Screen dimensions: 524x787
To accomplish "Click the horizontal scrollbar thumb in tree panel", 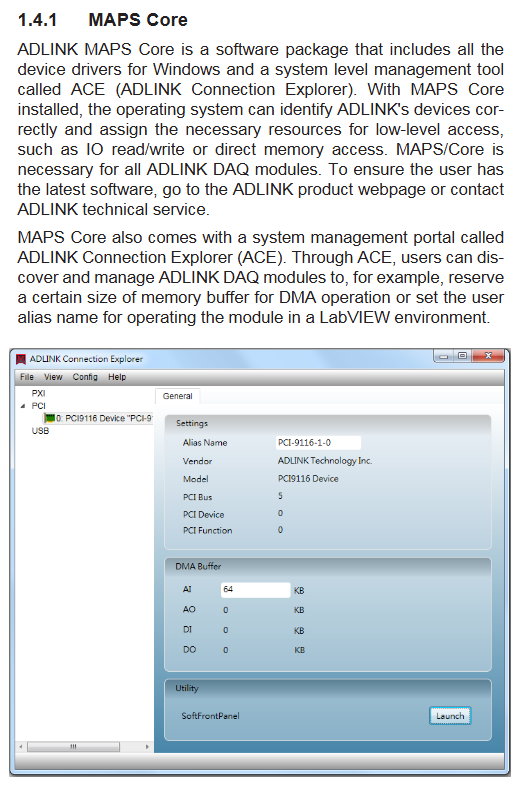I will tap(73, 747).
